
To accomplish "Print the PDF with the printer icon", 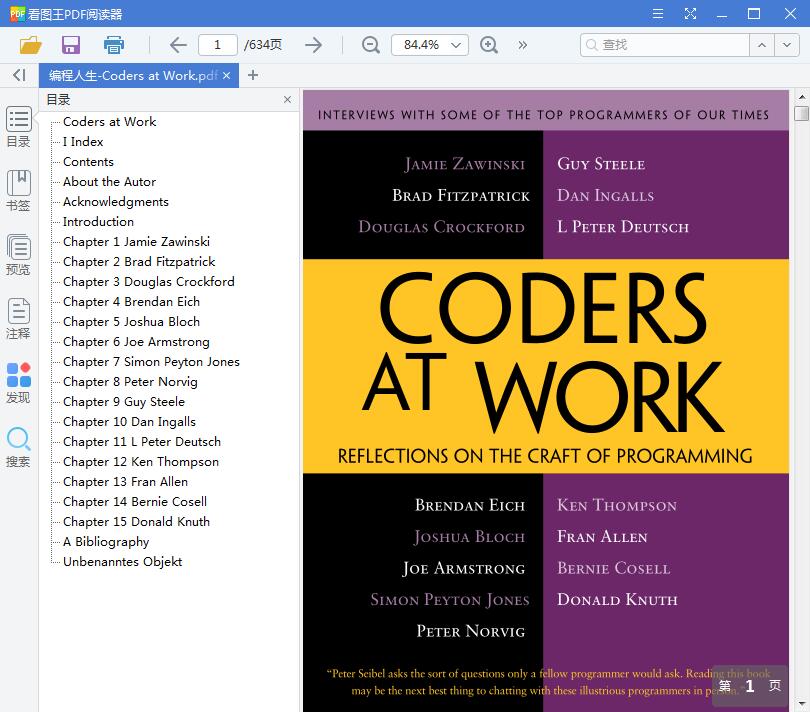I will pos(114,45).
